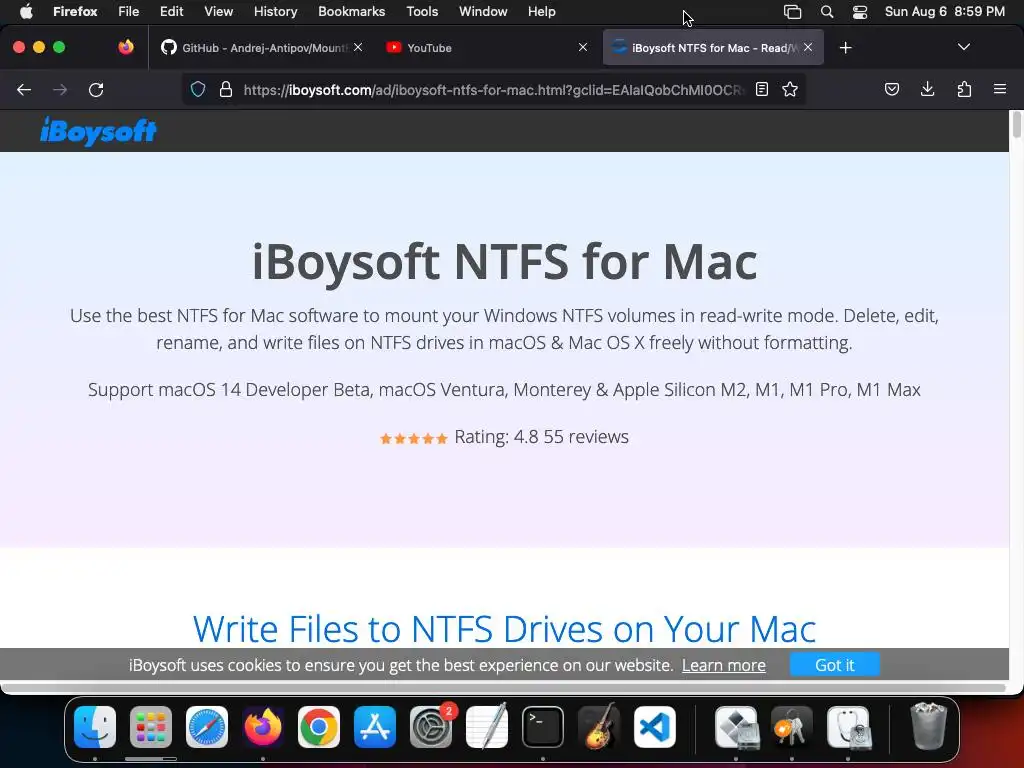Open Terminal from the dock

543,726
